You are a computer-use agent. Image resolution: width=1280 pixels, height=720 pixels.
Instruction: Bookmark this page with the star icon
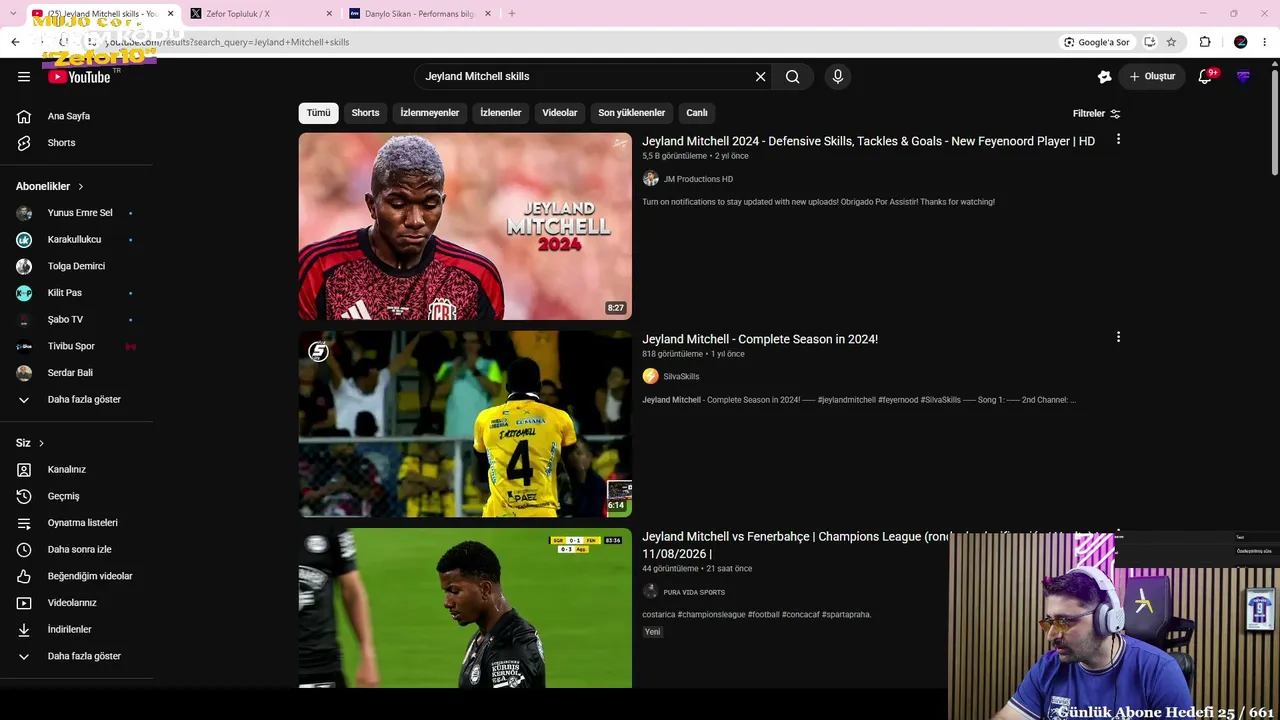(x=1171, y=42)
